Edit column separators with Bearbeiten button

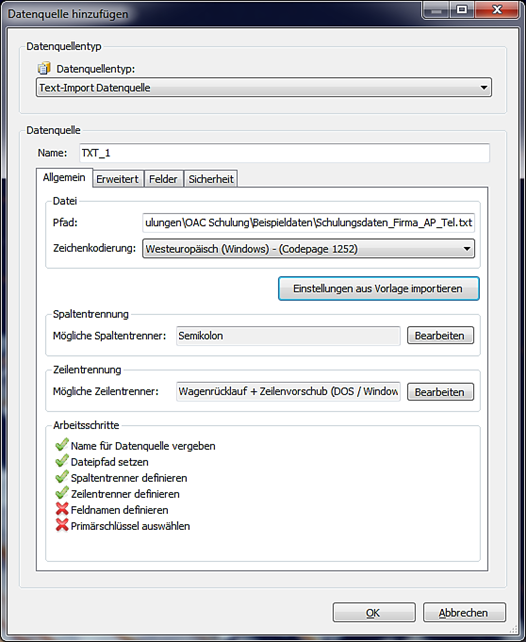coord(440,336)
